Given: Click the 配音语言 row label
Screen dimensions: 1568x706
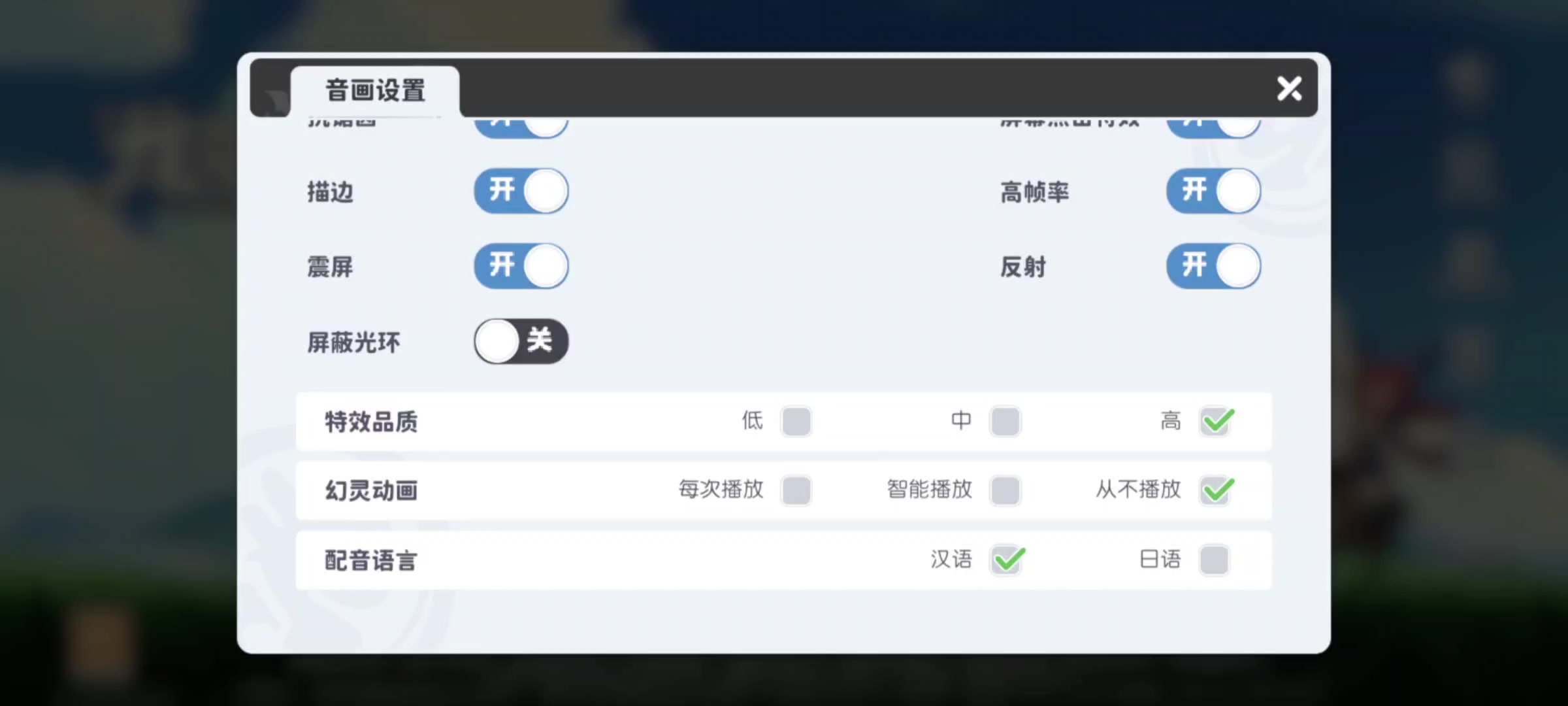Looking at the screenshot, I should point(371,561).
